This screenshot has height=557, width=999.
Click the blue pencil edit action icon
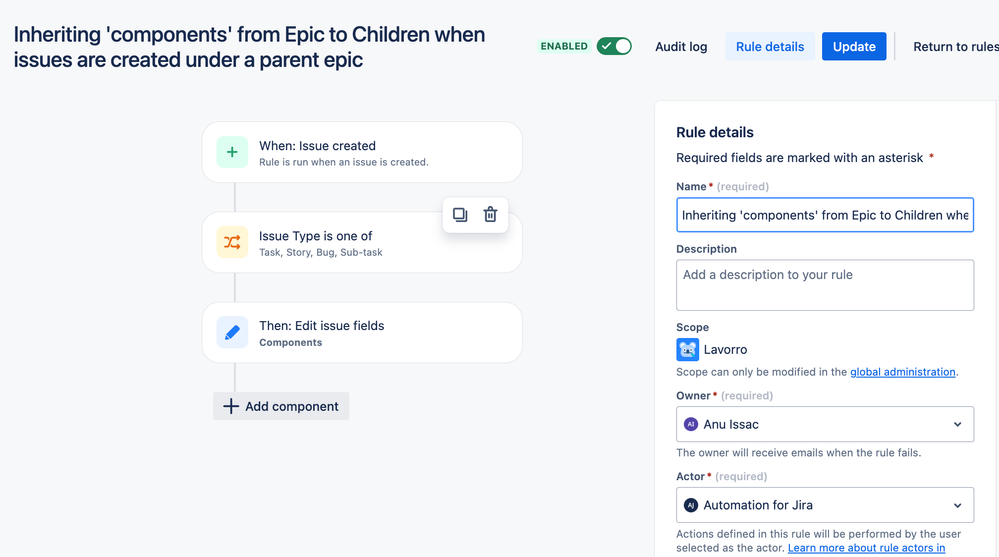pos(232,333)
